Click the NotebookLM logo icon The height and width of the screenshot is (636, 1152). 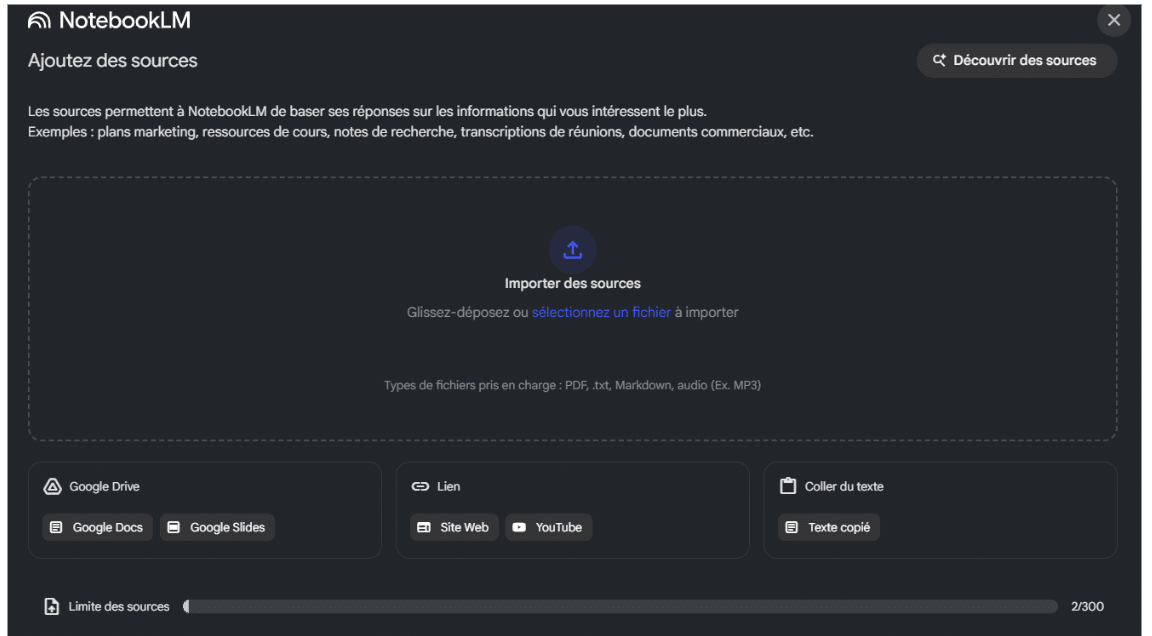(x=39, y=20)
